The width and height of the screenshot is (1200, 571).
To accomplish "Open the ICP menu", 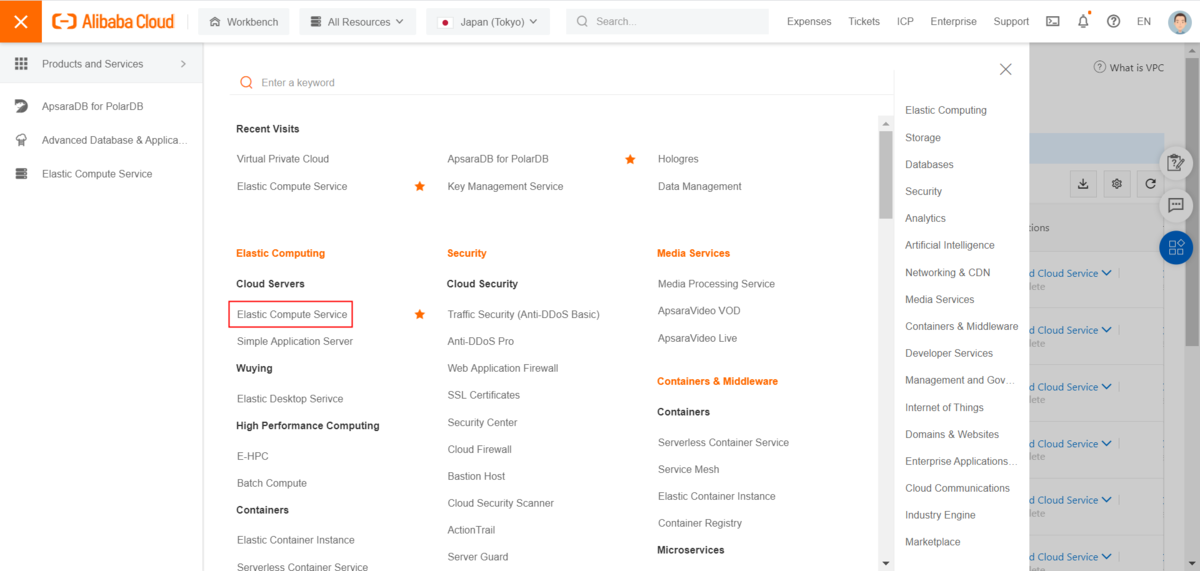I will pyautogui.click(x=905, y=21).
